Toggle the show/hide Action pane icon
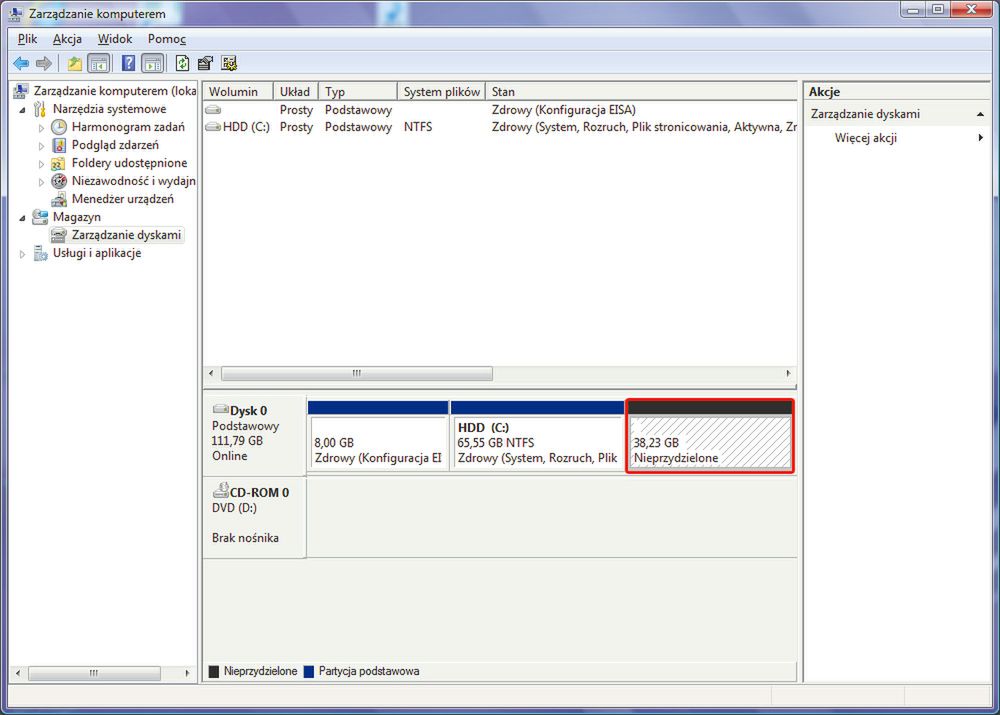Viewport: 1000px width, 715px height. click(x=152, y=63)
